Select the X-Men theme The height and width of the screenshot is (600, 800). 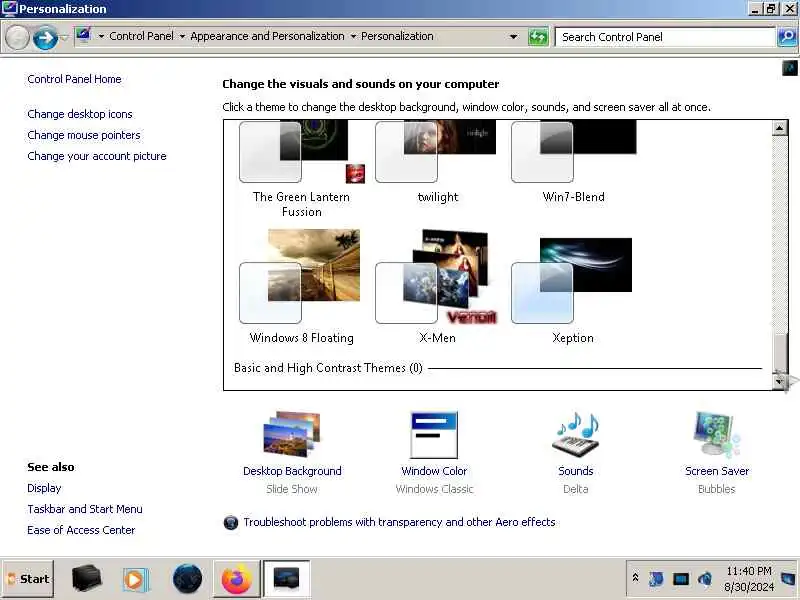[x=437, y=287]
